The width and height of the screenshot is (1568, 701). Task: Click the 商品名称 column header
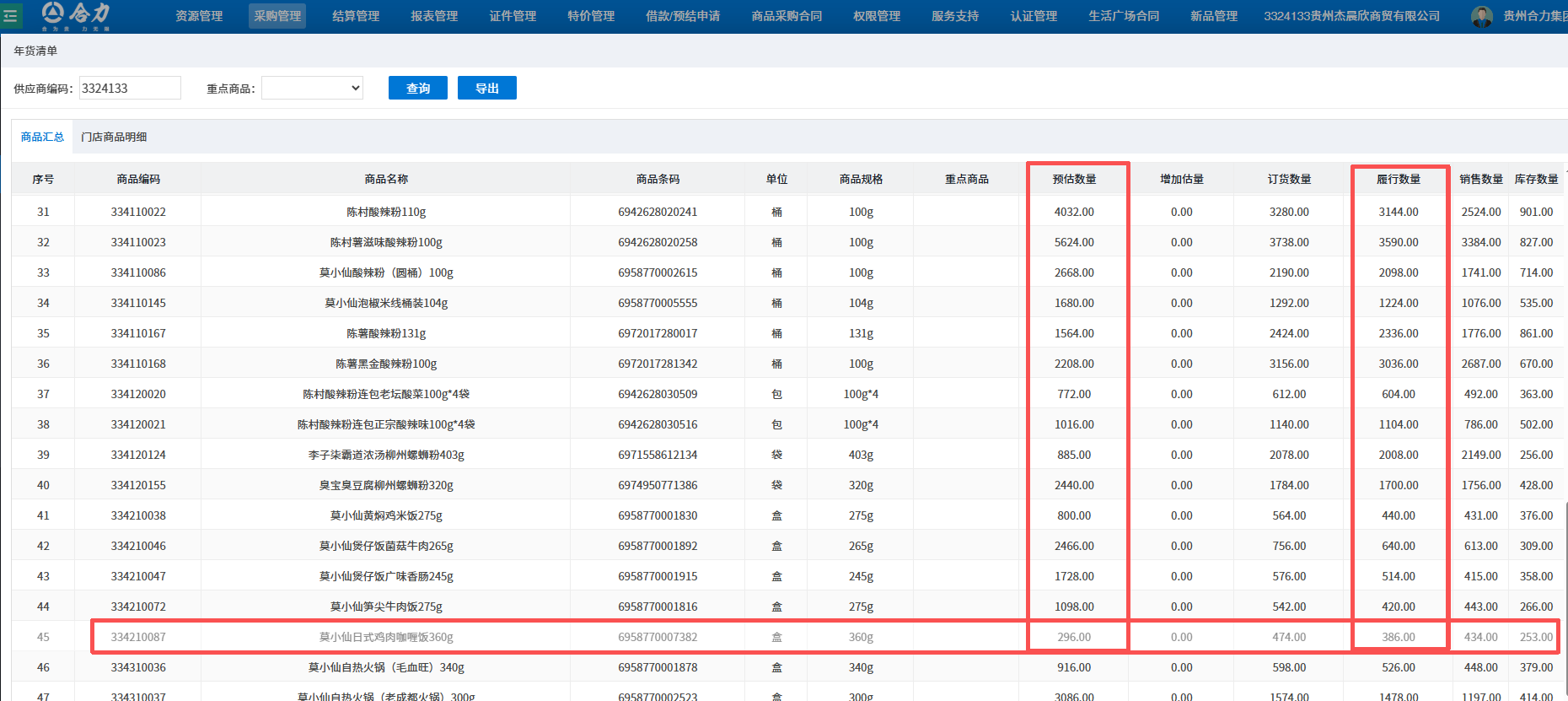386,179
